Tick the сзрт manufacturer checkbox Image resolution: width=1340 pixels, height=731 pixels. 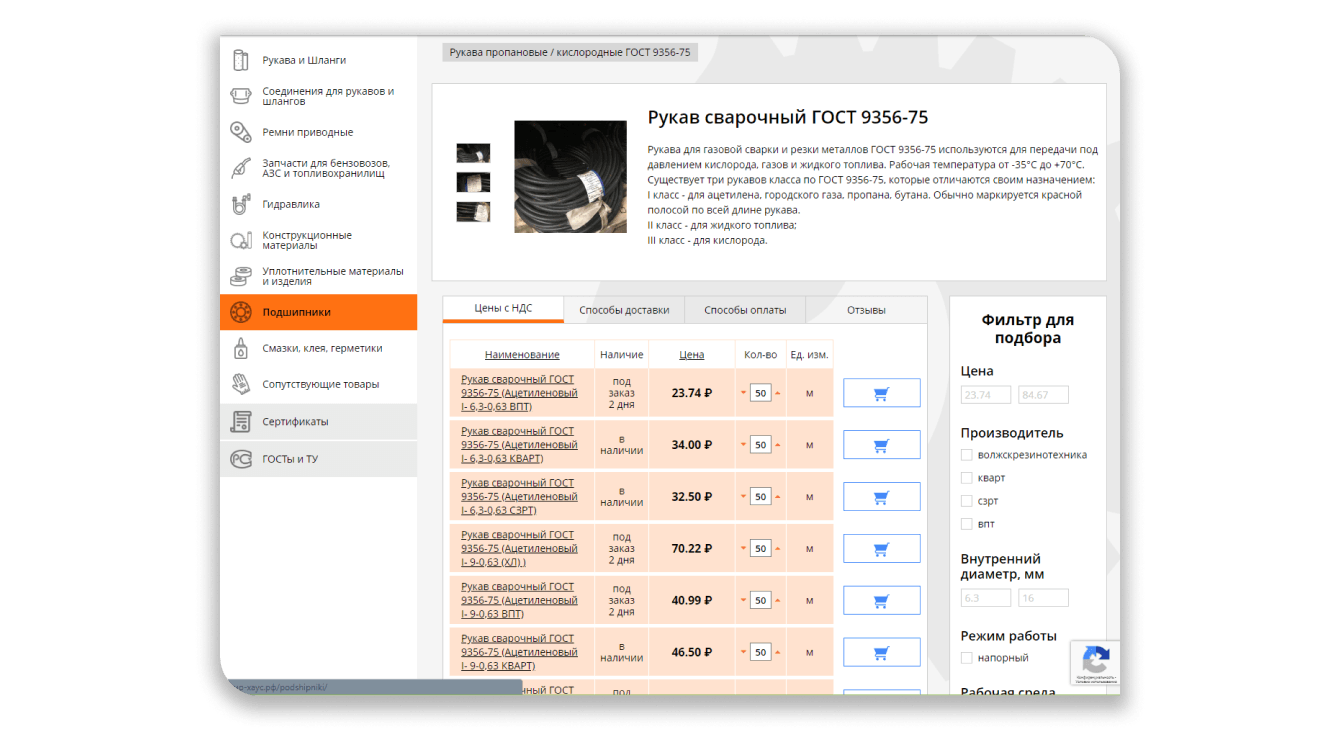pyautogui.click(x=966, y=501)
